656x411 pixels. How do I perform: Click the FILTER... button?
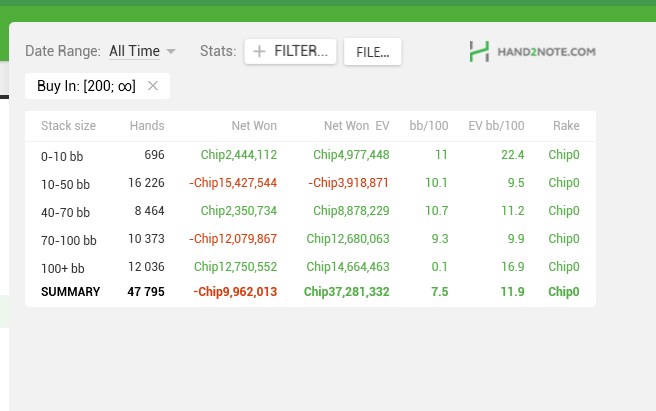click(290, 51)
